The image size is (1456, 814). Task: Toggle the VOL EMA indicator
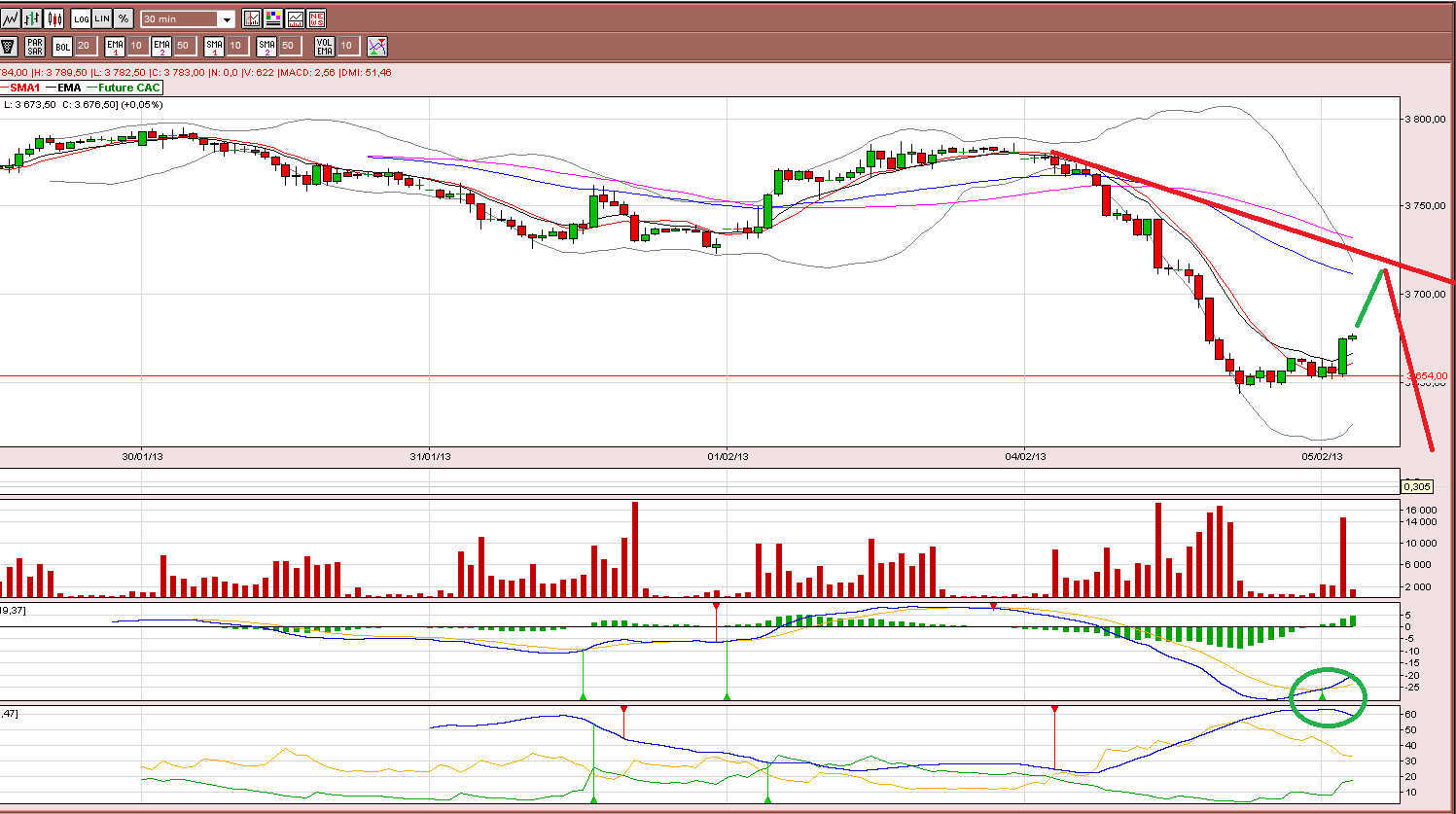point(325,46)
